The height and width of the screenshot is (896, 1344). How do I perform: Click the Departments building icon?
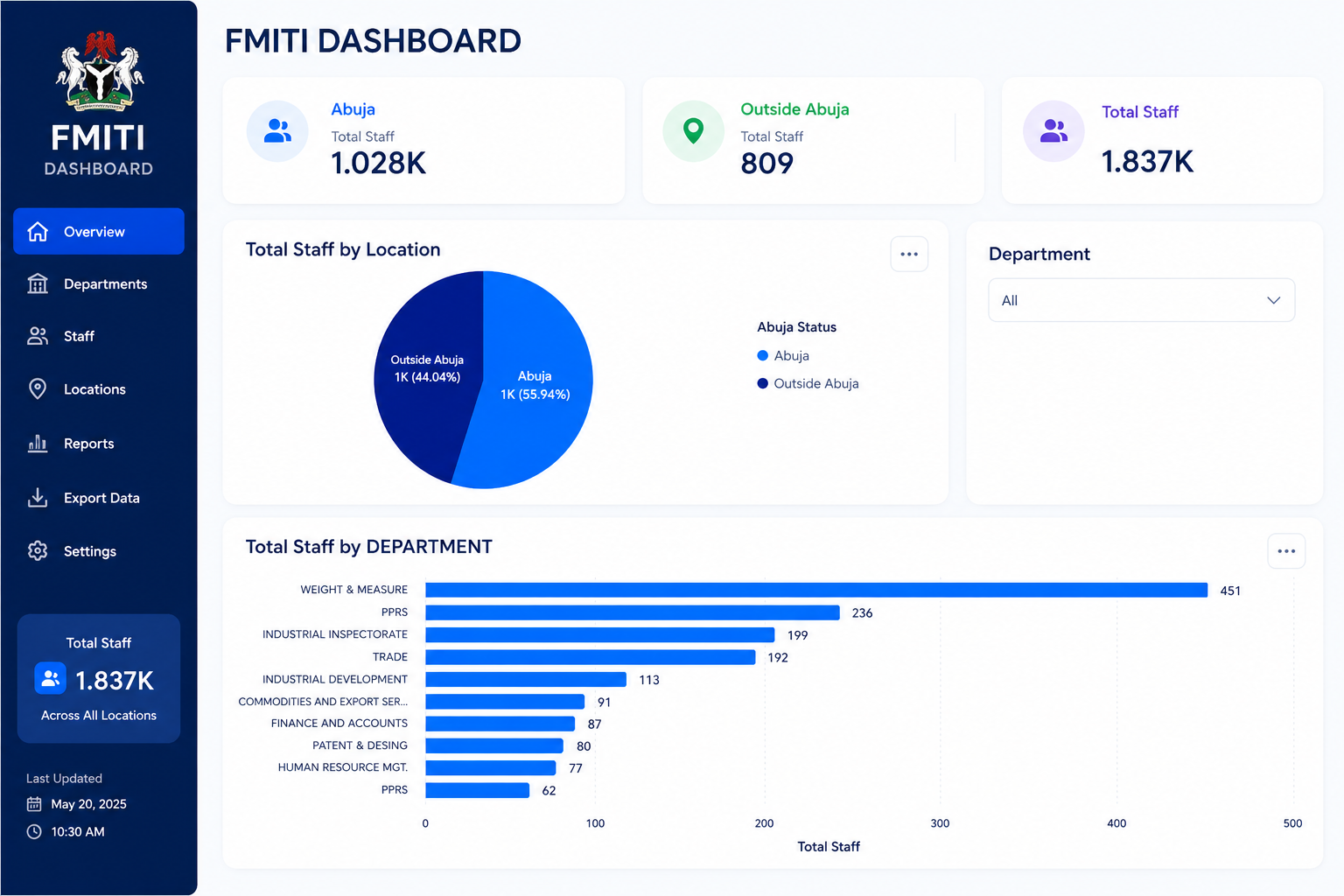[38, 283]
